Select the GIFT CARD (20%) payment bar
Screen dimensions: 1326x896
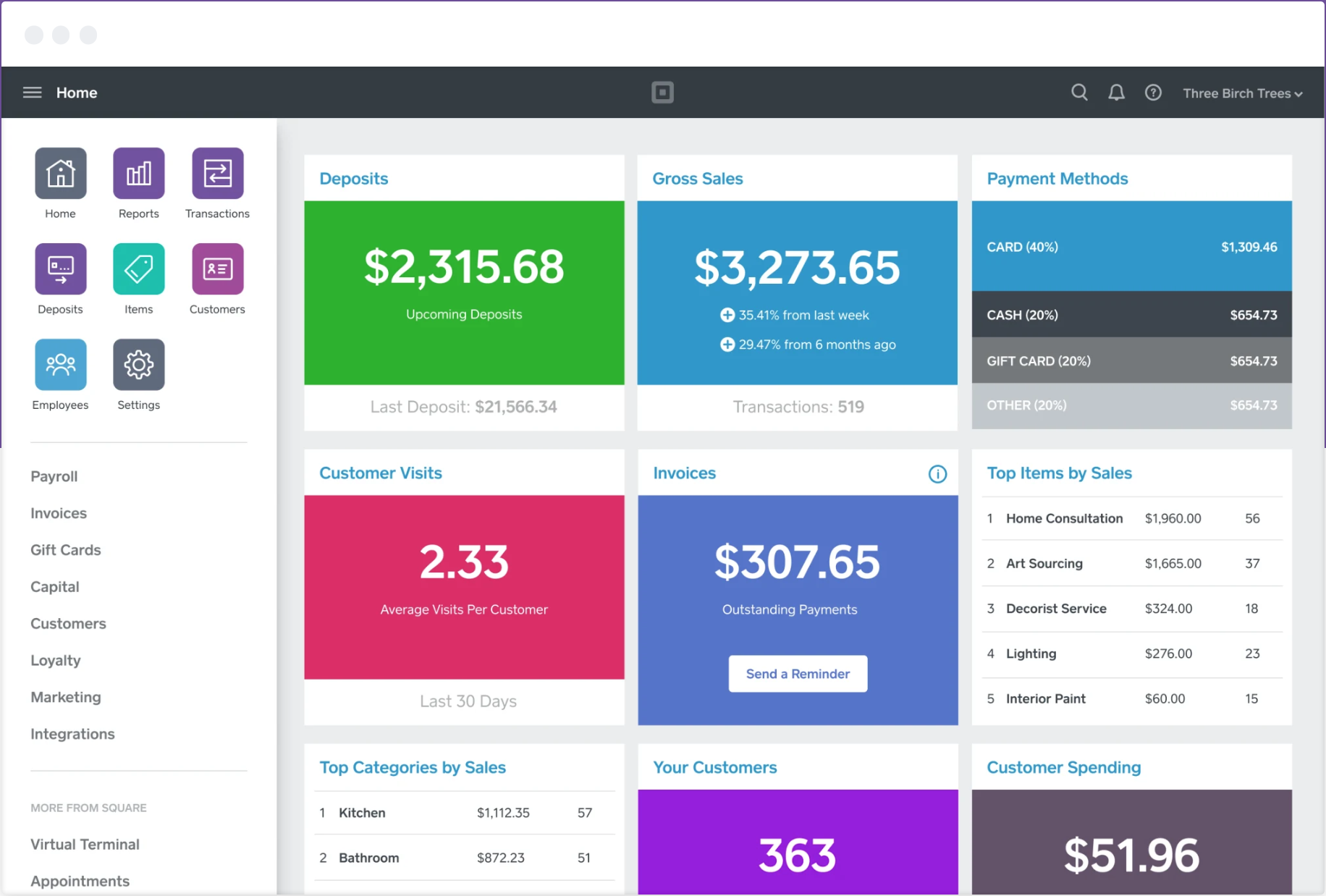[x=1132, y=360]
